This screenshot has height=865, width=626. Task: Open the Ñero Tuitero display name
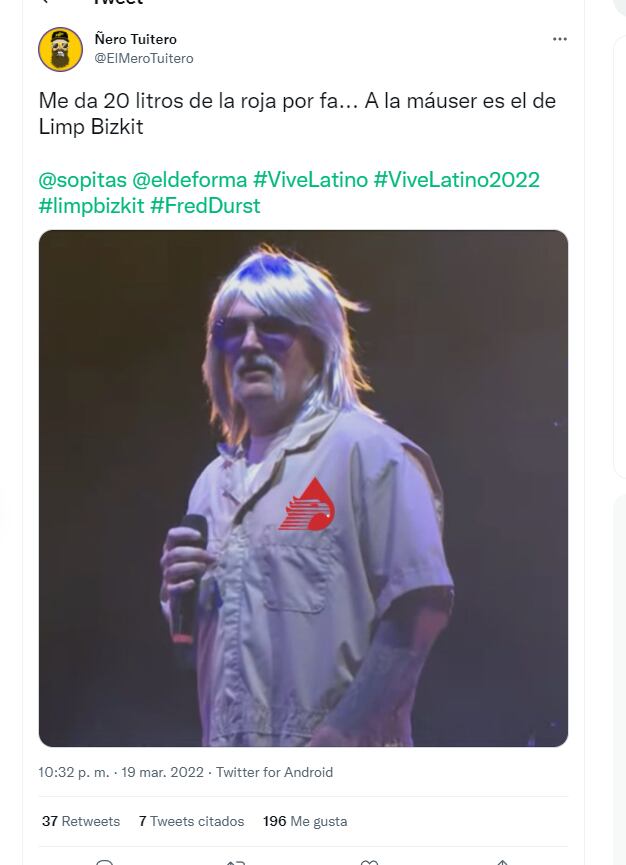[135, 39]
